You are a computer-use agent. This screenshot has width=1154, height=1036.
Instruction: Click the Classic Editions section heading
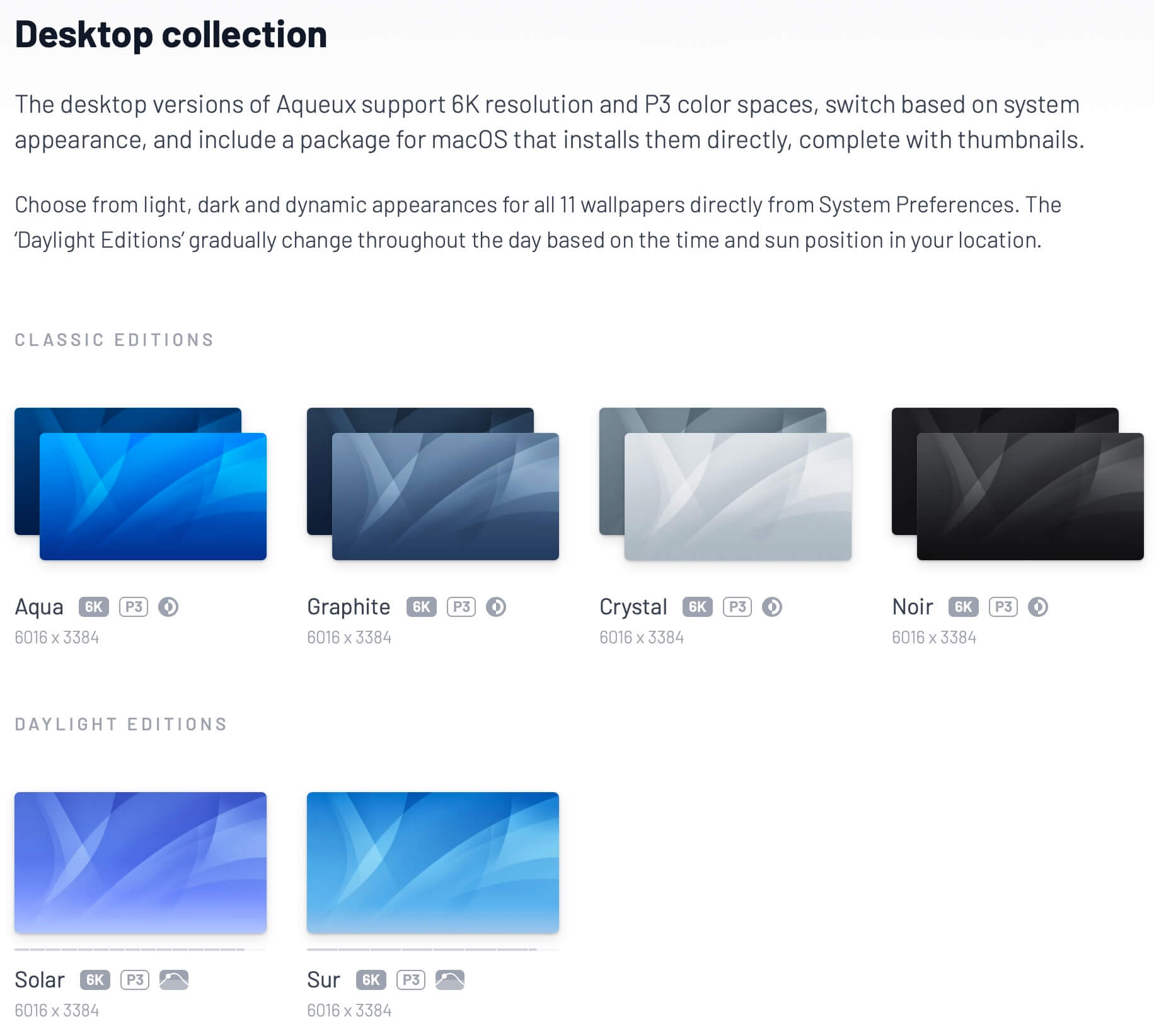pos(115,340)
